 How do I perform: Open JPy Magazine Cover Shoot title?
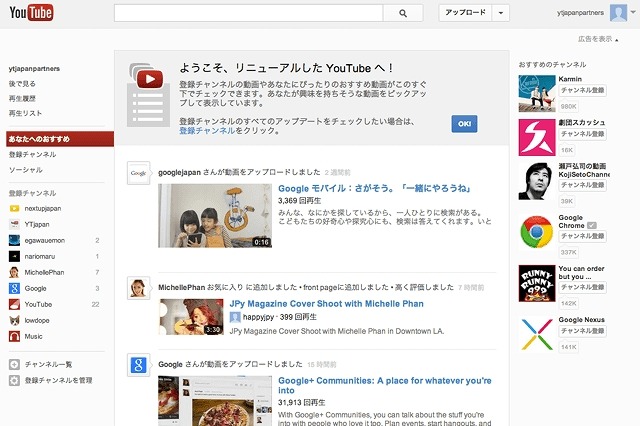click(327, 304)
